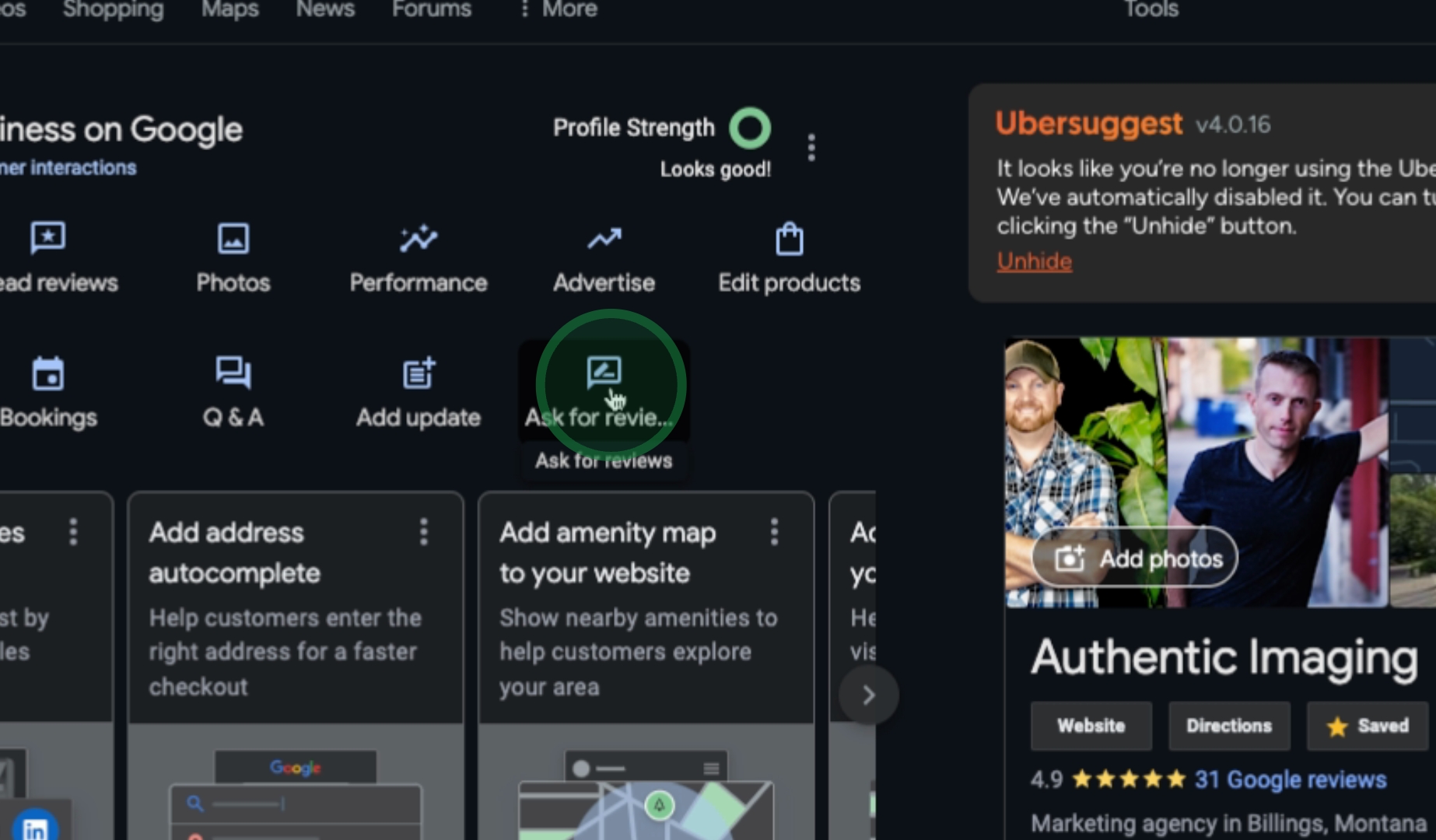Switch to the Maps search tab
The width and height of the screenshot is (1436, 840).
click(x=230, y=9)
